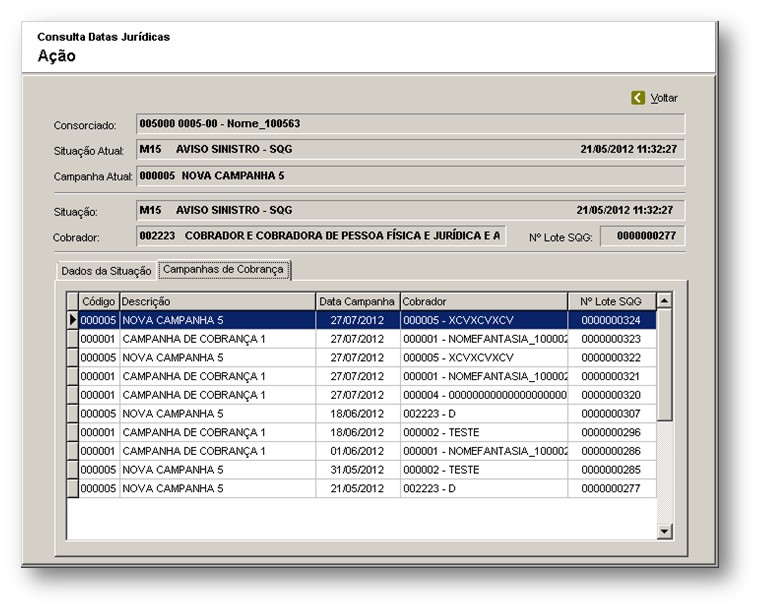Select lote cell 0000000286

(x=612, y=451)
